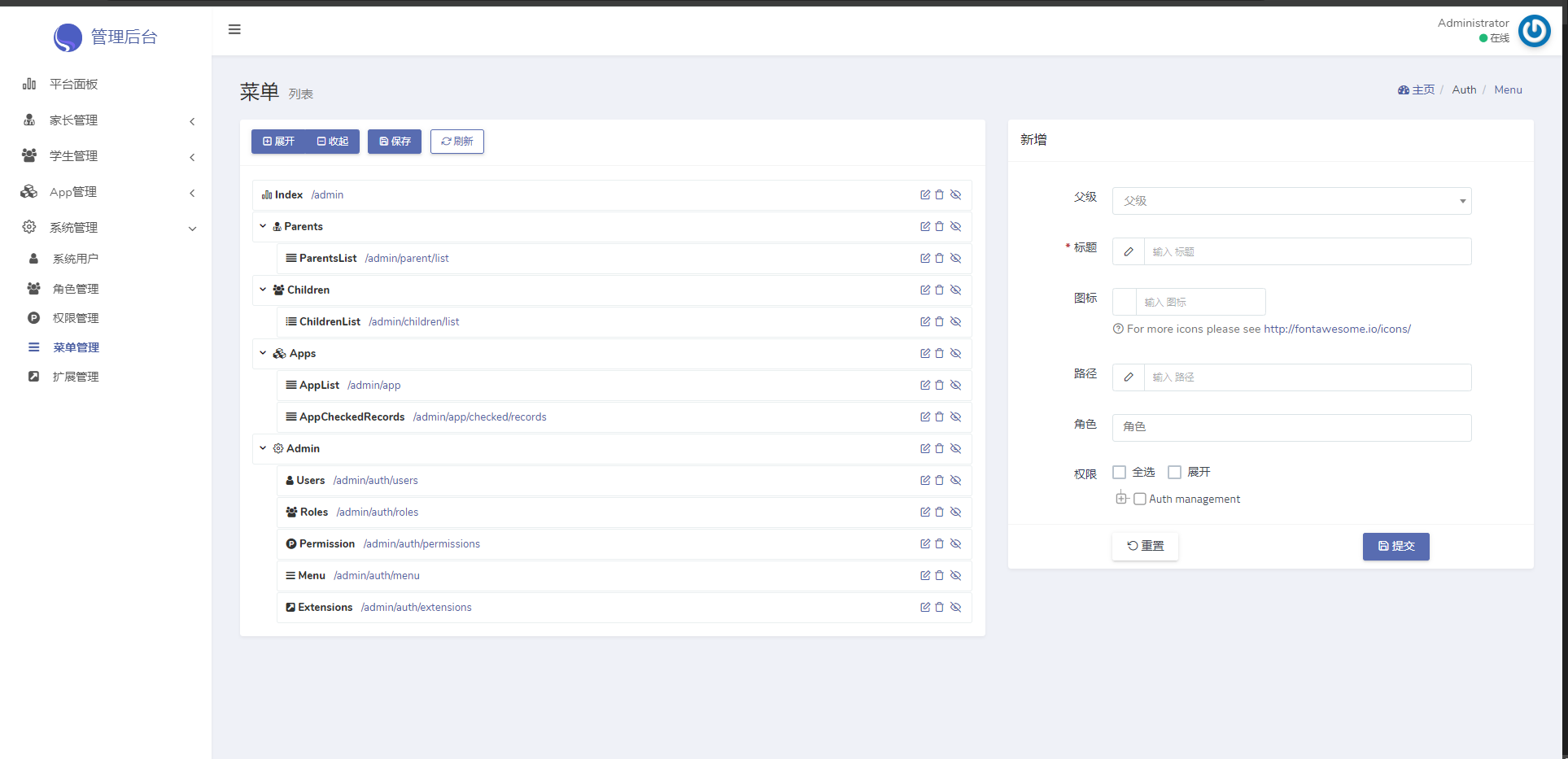
Task: Open the fontawesome.io icons link
Action: click(x=1337, y=329)
